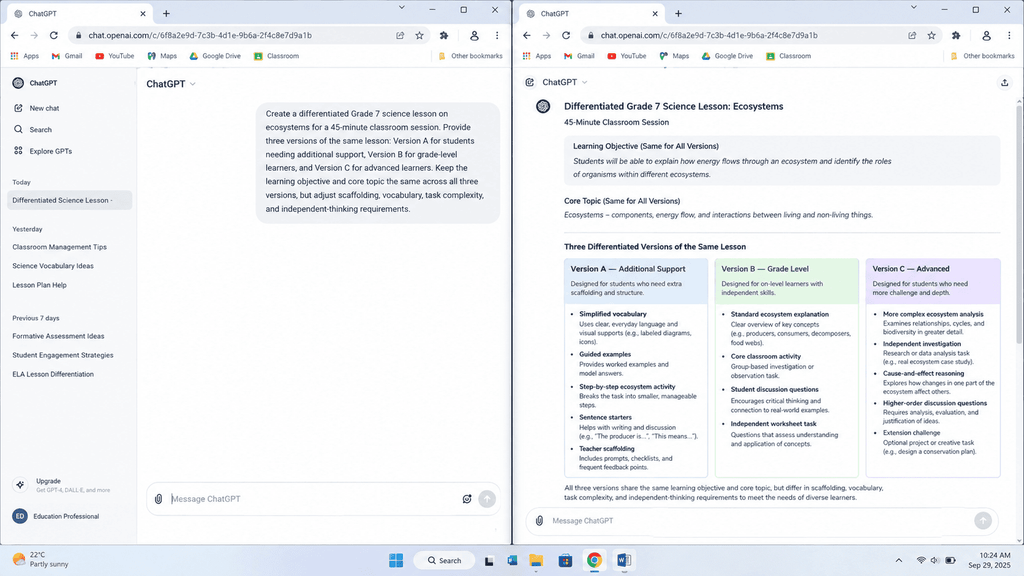Open Chrome from the taskbar
Screen dimensions: 1024x576
tap(594, 560)
